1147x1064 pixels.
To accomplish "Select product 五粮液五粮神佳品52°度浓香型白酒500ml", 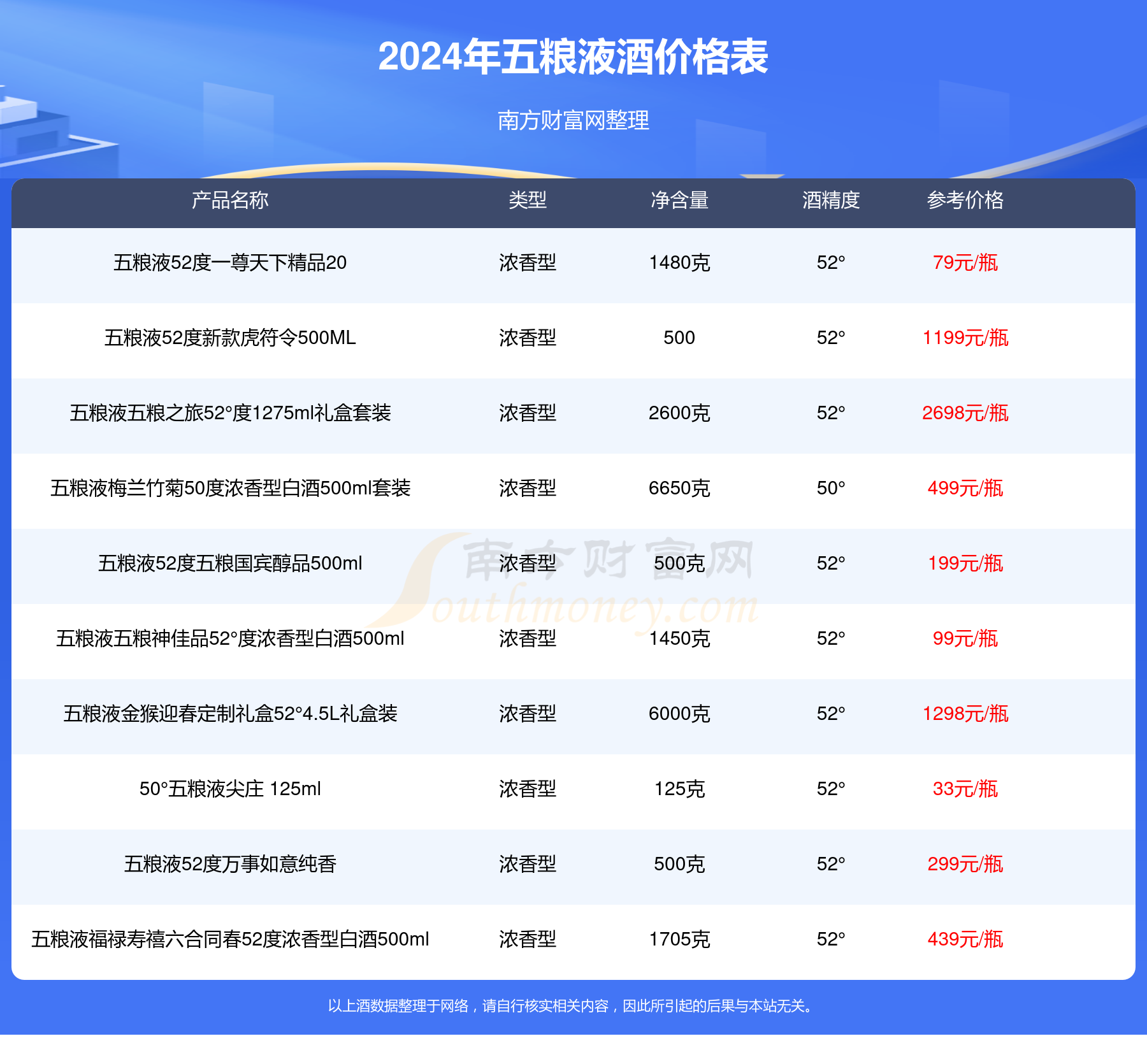I will (x=230, y=638).
